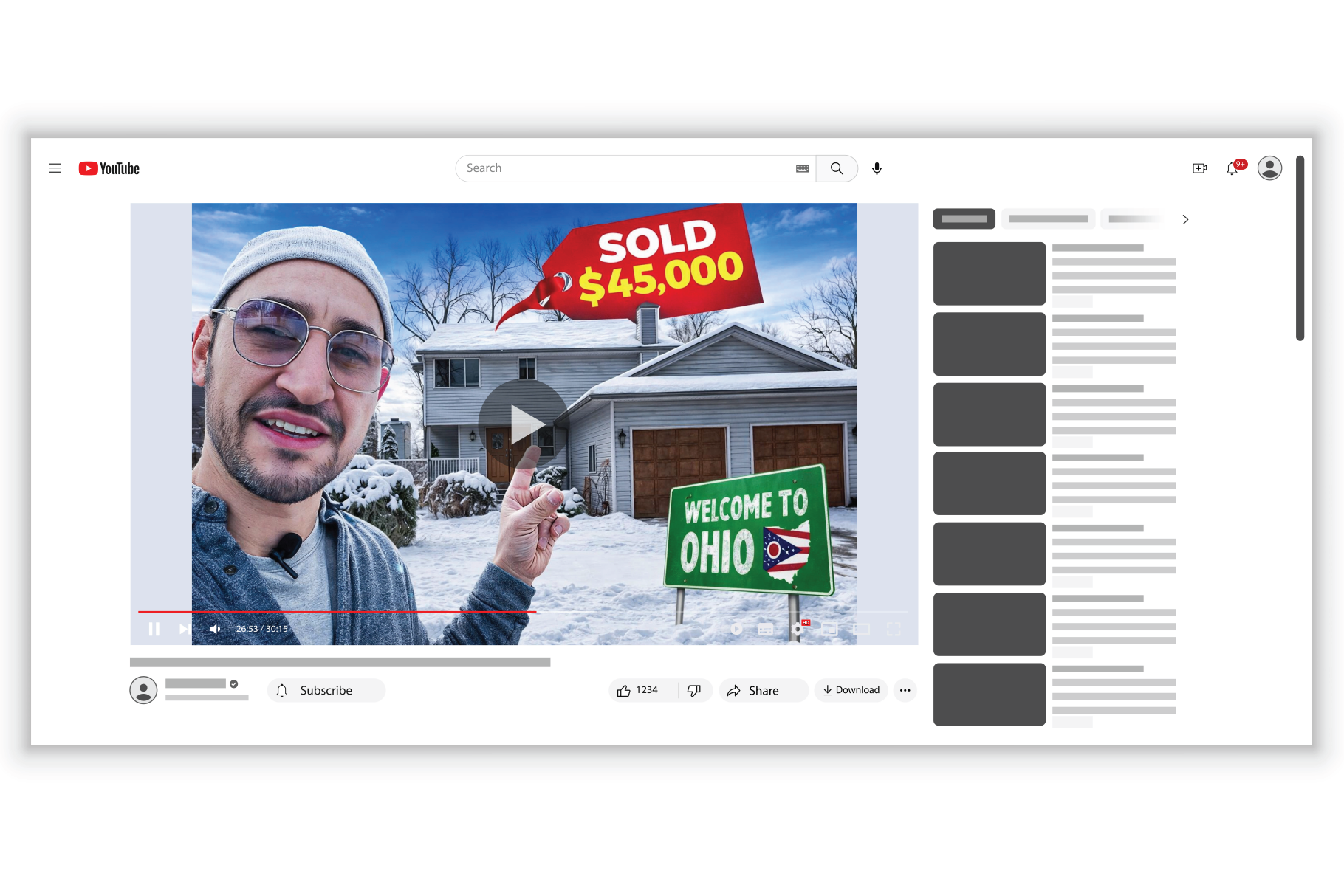
Task: Select the first category chip
Action: (964, 219)
